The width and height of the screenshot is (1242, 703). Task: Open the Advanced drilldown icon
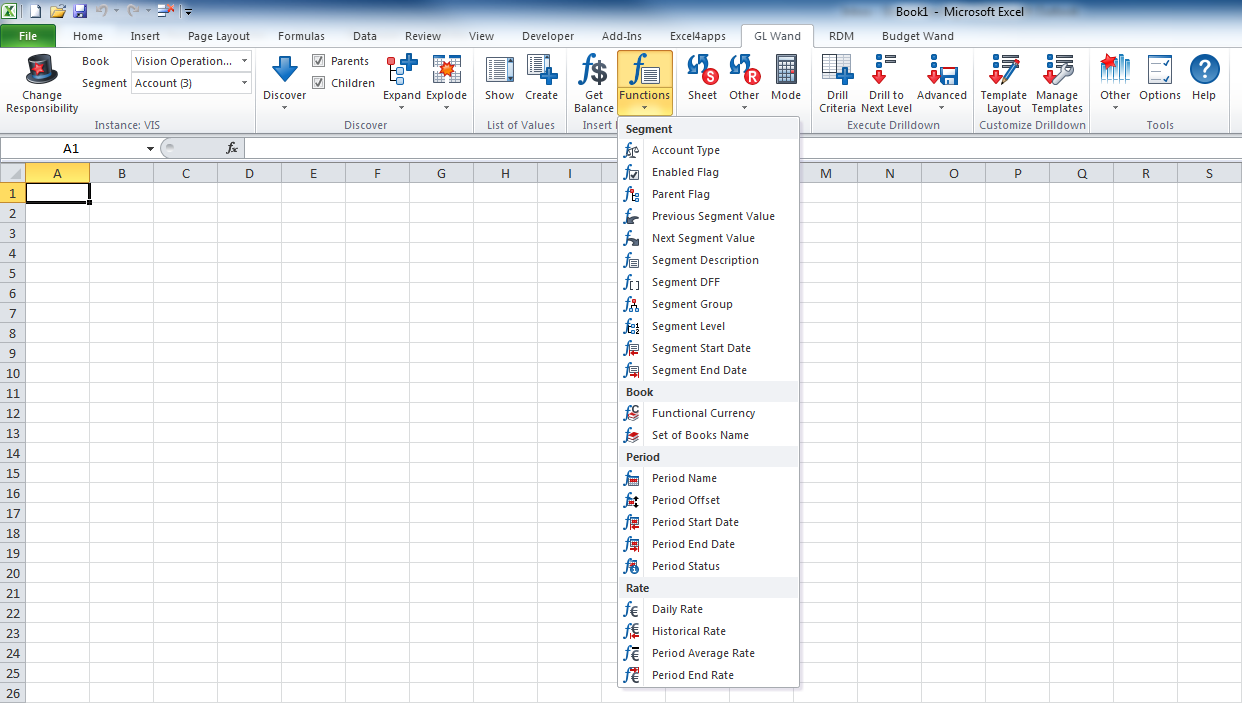click(942, 69)
